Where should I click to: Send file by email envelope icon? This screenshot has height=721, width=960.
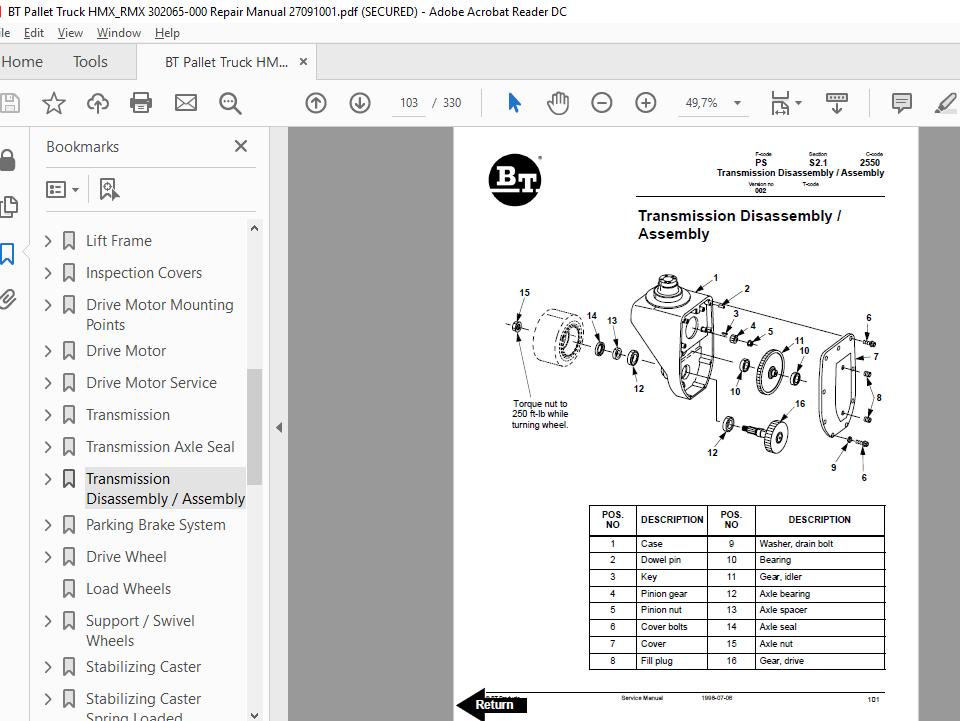pos(186,103)
